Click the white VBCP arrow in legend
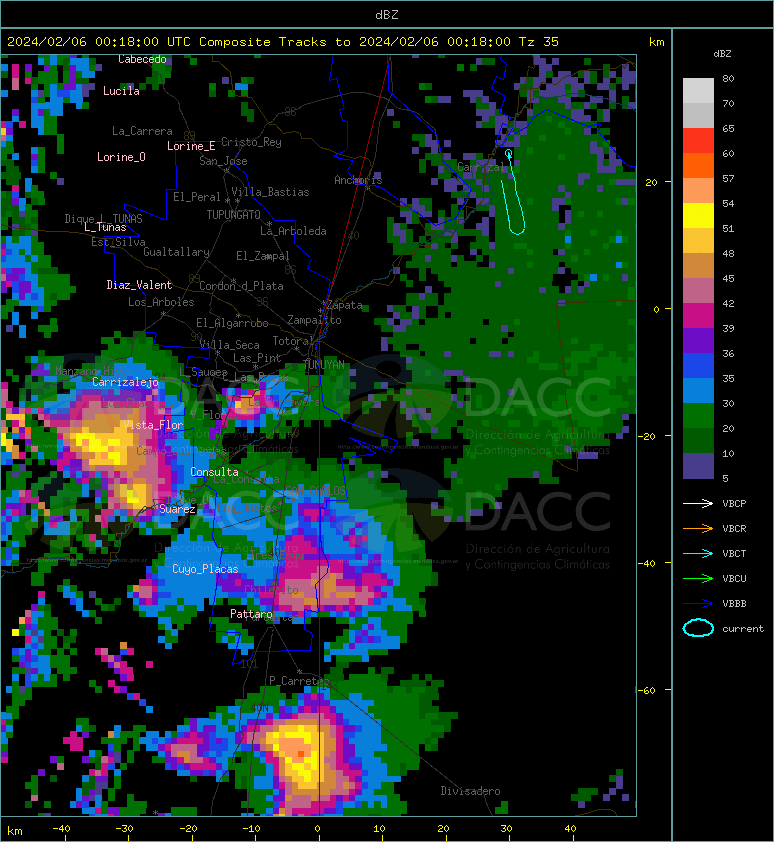This screenshot has height=842, width=774. (x=698, y=503)
